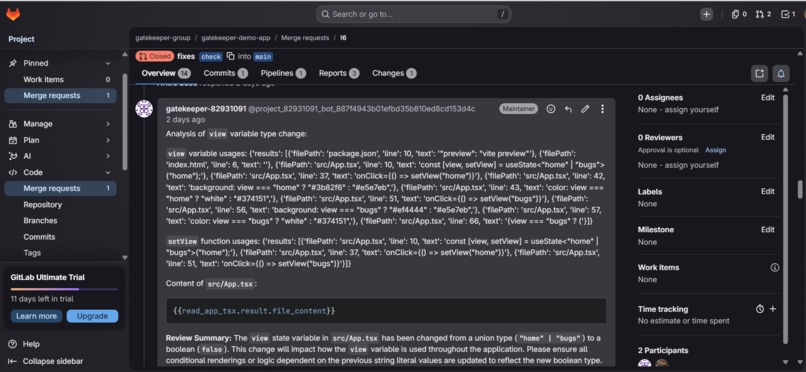Edit Labels

pyautogui.click(x=767, y=191)
